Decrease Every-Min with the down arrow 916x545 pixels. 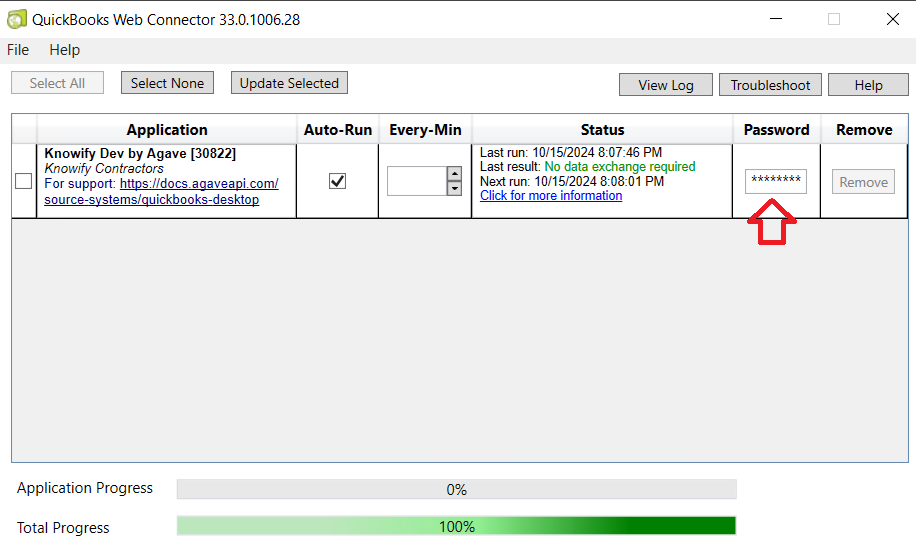point(454,189)
